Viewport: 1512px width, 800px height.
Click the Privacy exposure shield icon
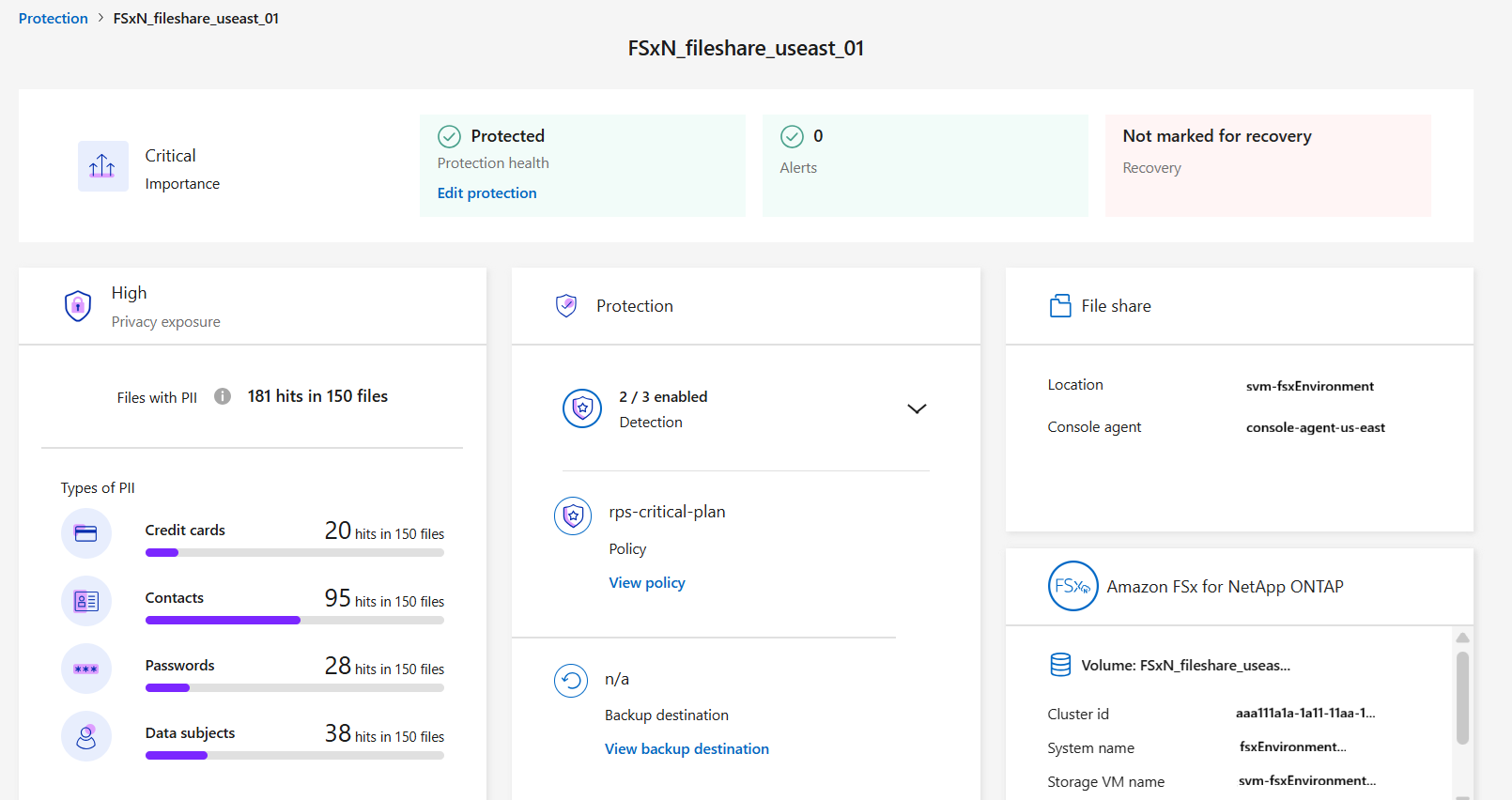tap(78, 306)
